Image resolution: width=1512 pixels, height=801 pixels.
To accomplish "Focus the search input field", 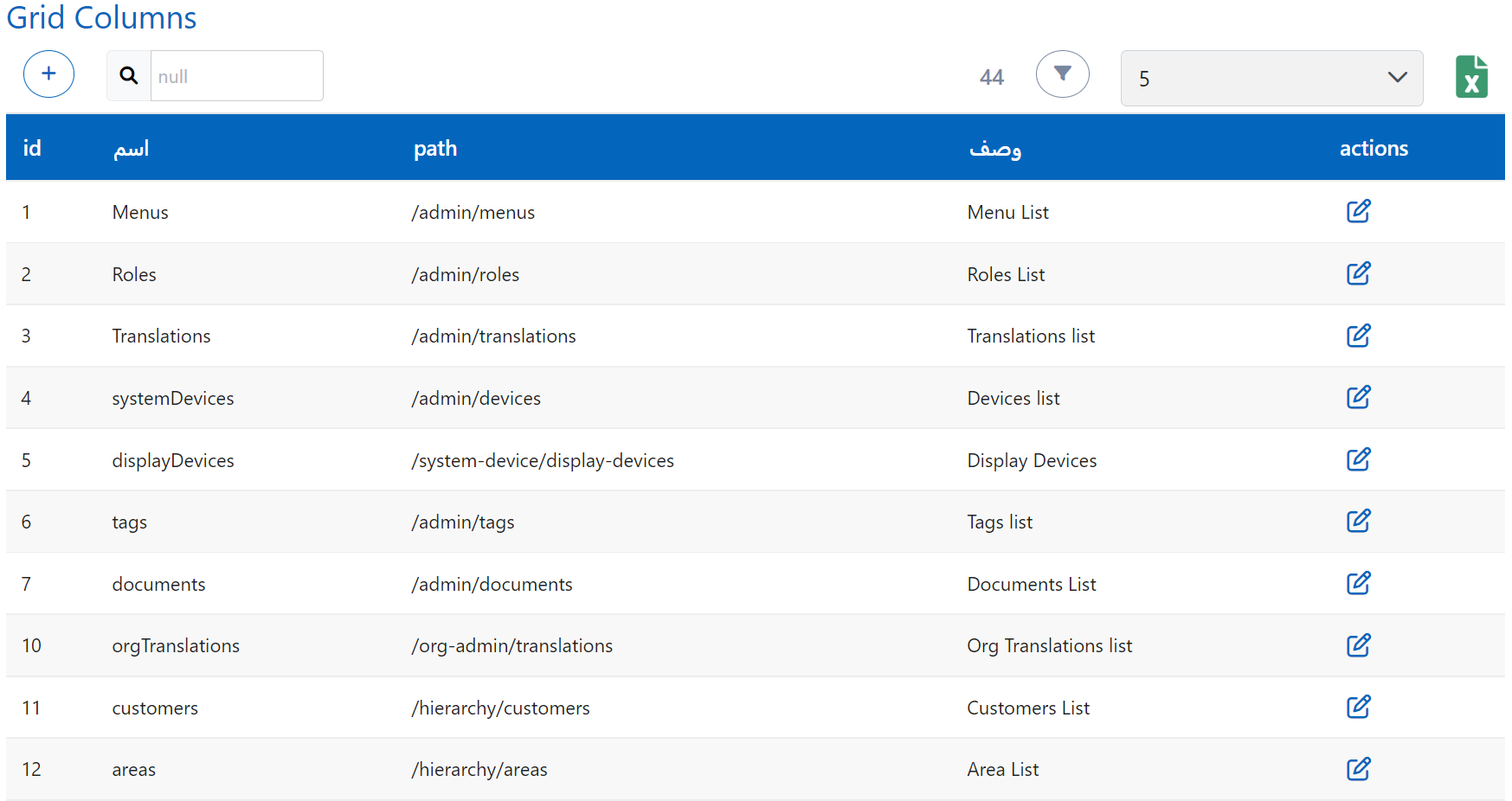I will [x=236, y=76].
